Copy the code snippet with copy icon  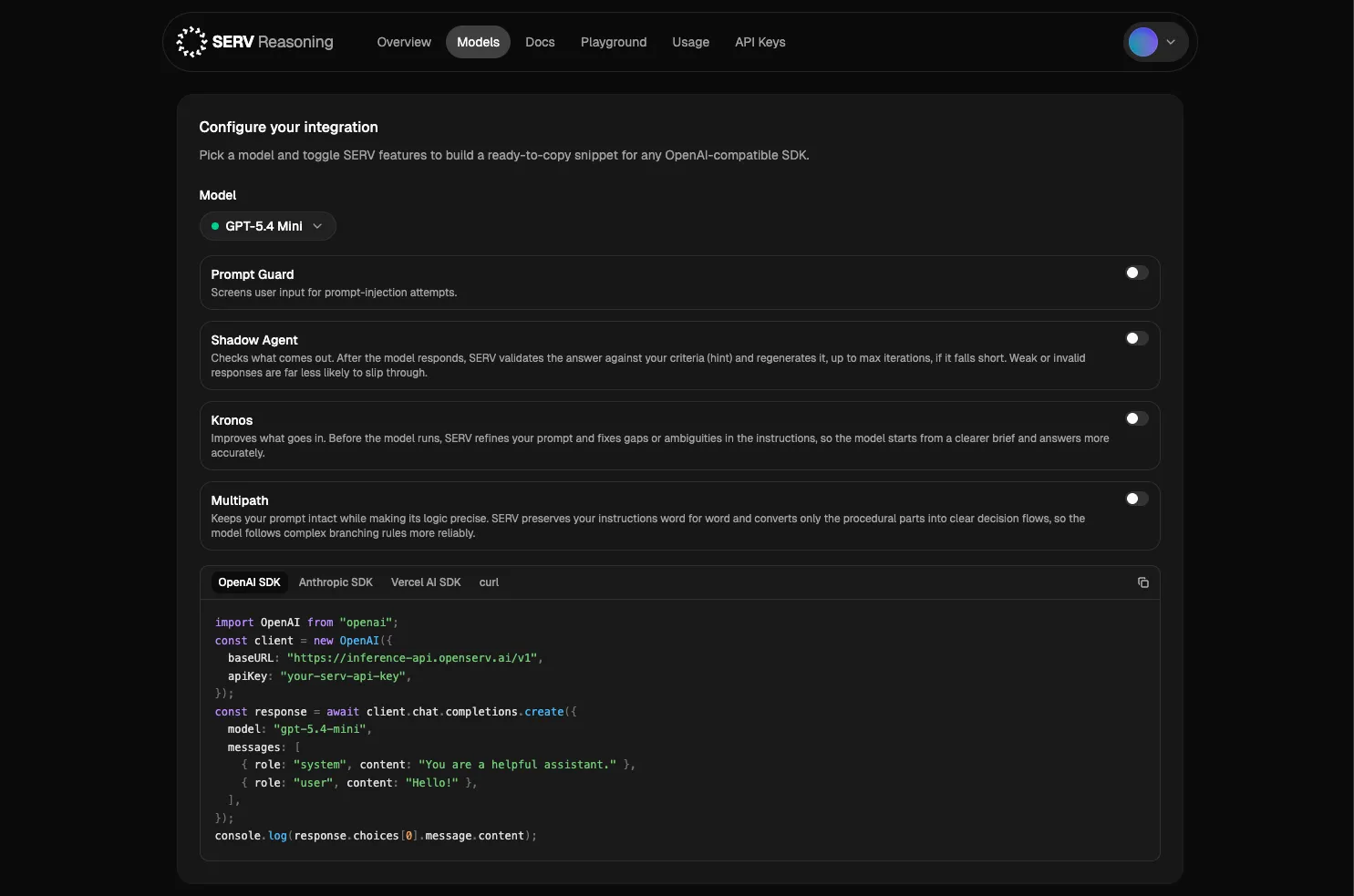coord(1143,582)
